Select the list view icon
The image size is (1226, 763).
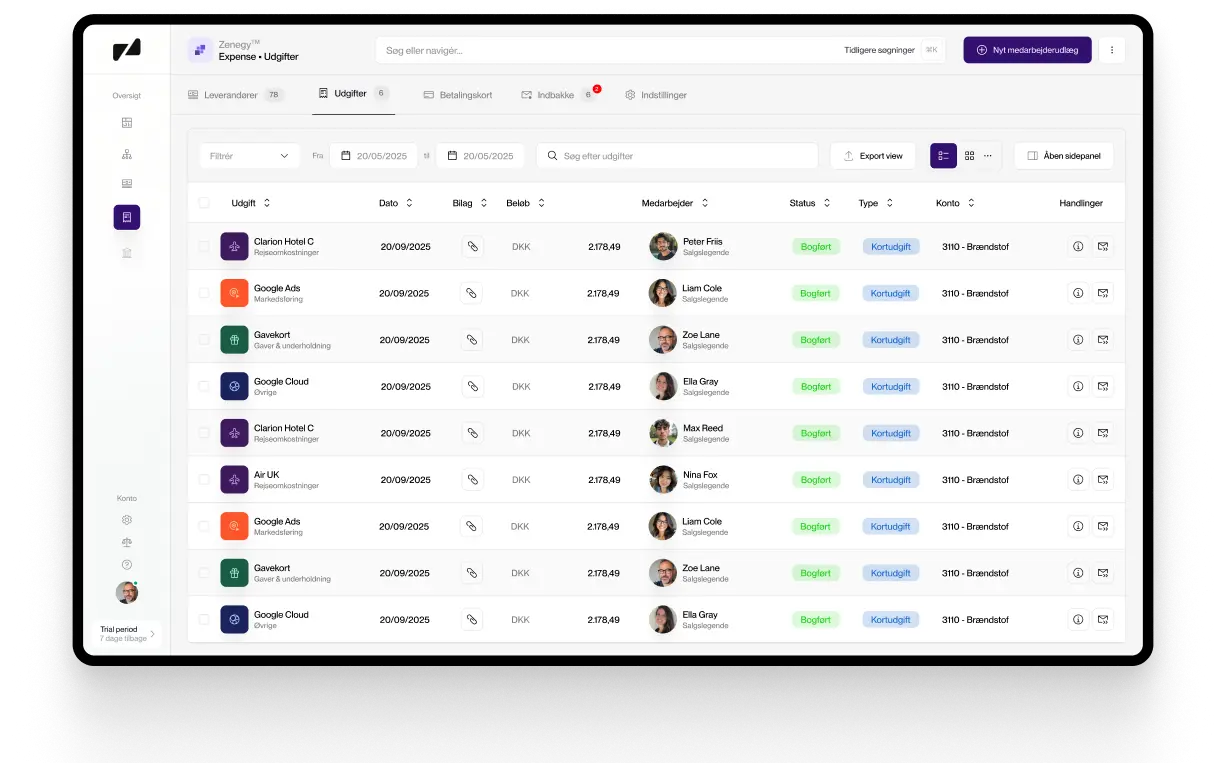(x=943, y=156)
